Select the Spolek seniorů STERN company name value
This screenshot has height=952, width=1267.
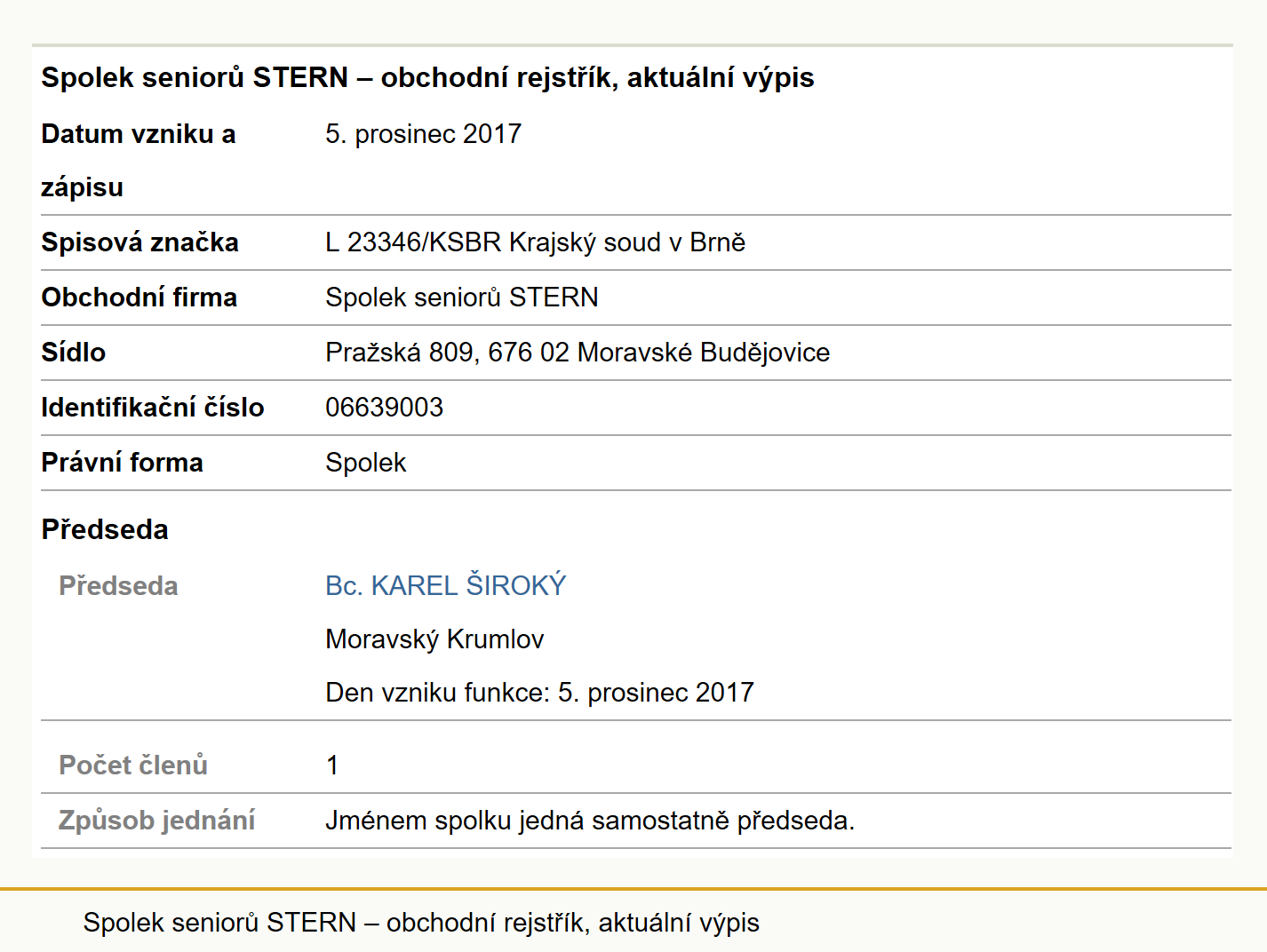coord(462,297)
